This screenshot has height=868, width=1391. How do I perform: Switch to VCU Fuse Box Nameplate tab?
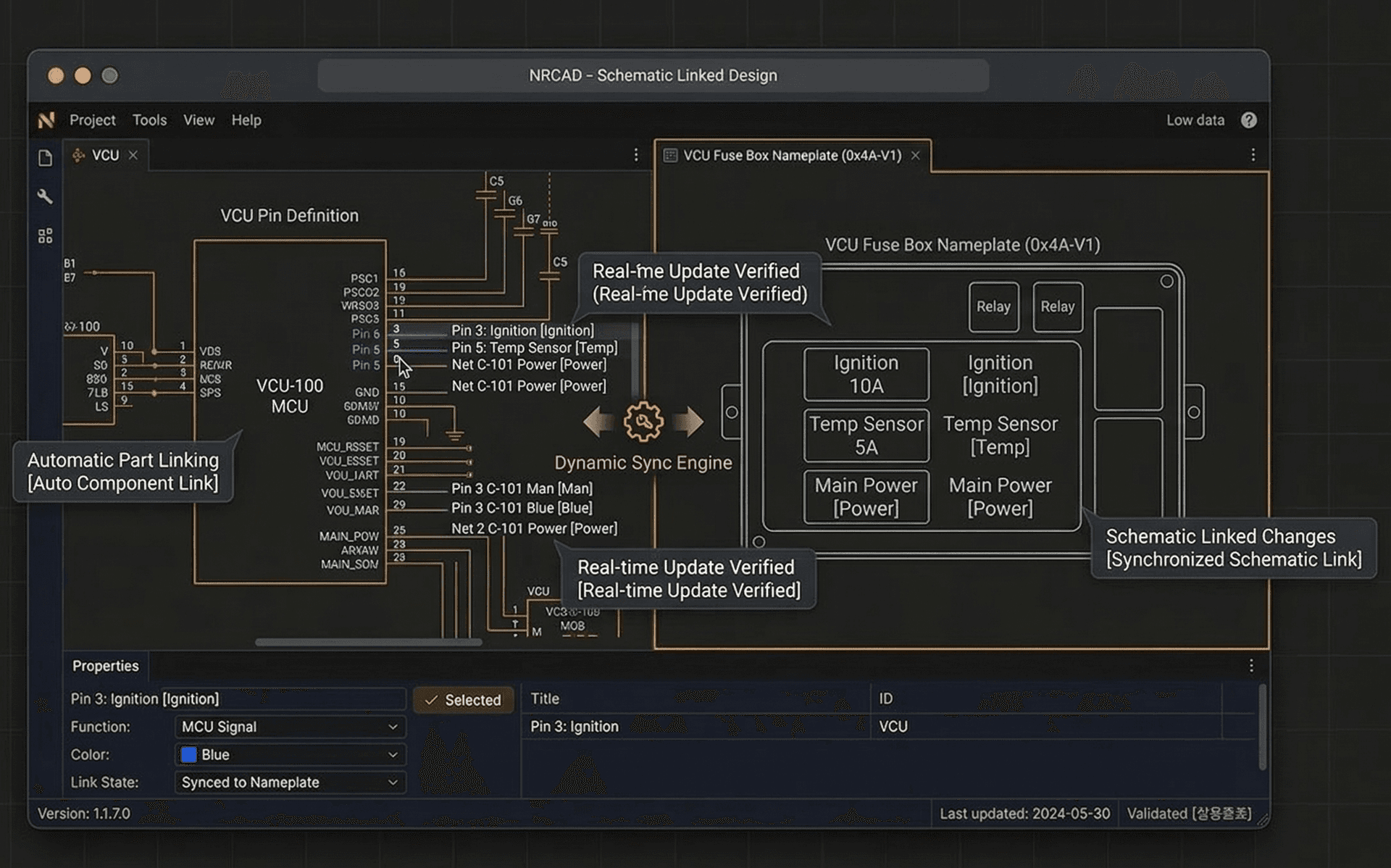[791, 156]
